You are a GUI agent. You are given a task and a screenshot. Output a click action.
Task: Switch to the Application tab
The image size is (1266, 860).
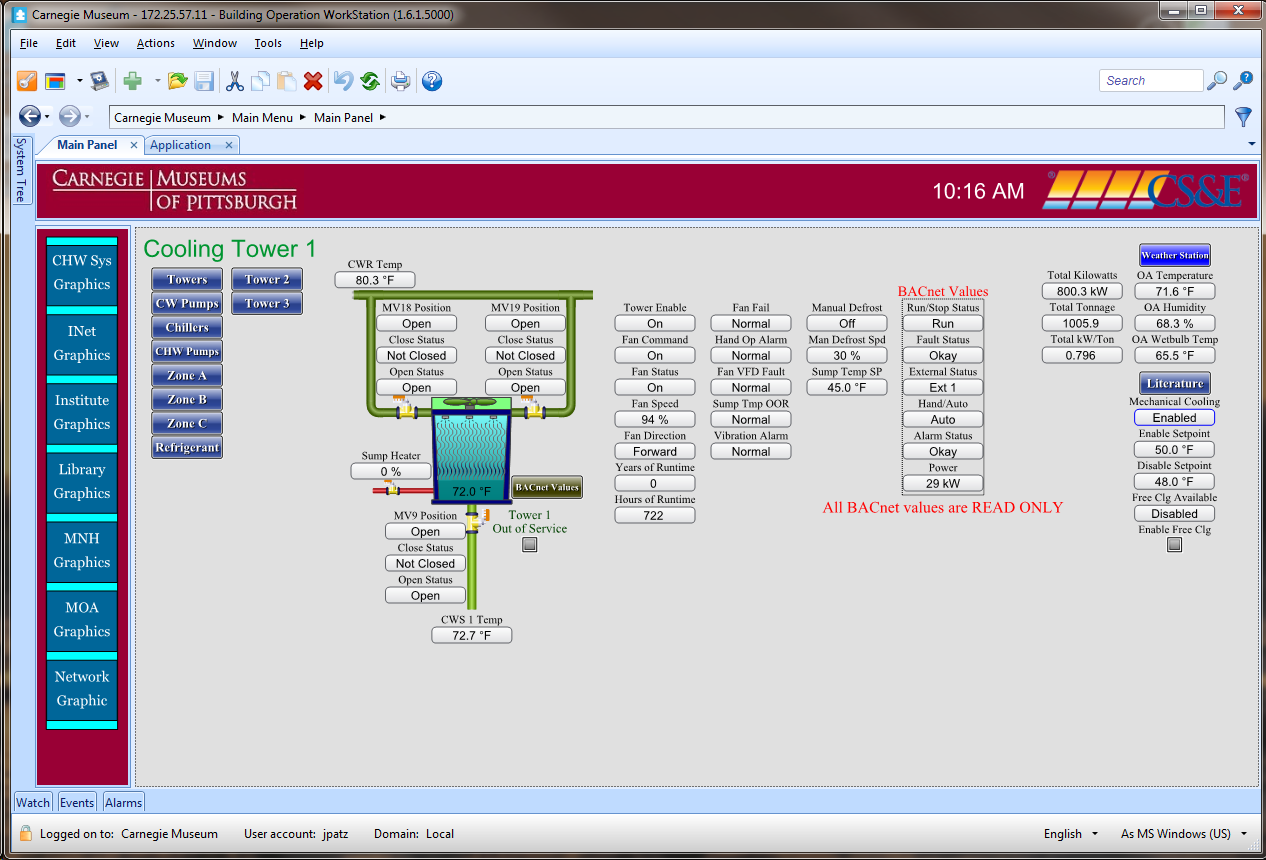tap(181, 145)
